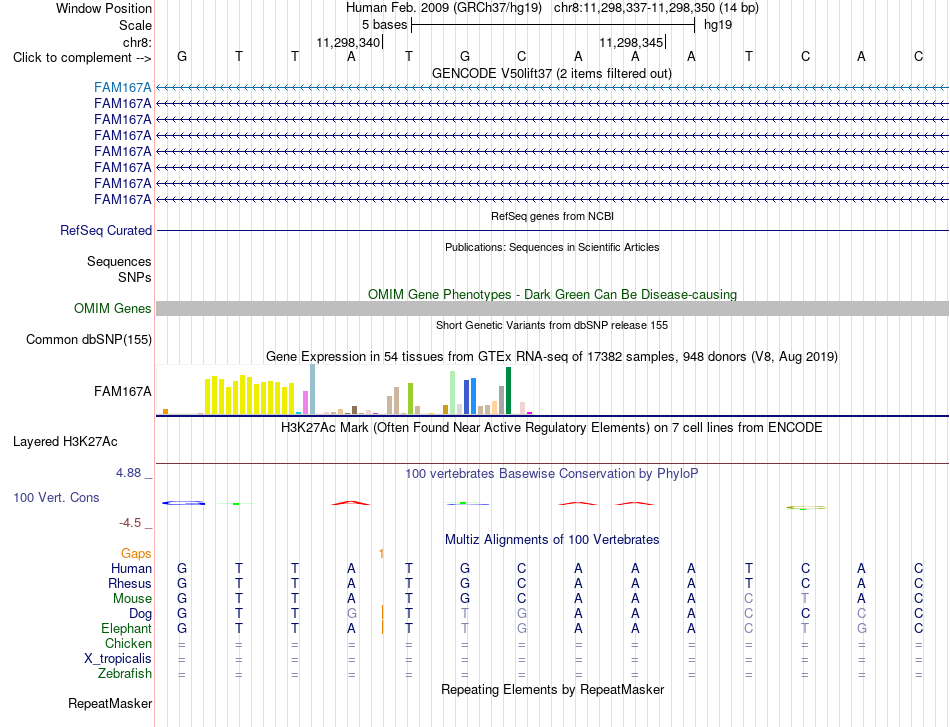Click 'Multiz Alignments of 100 Vertebrates' title
This screenshot has height=727, width=950.
click(x=552, y=539)
